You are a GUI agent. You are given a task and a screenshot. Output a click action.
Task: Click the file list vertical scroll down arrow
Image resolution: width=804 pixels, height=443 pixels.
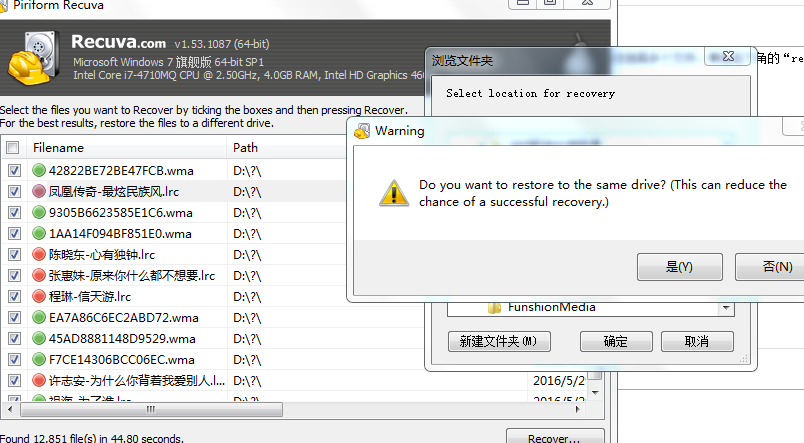pyautogui.click(x=595, y=393)
